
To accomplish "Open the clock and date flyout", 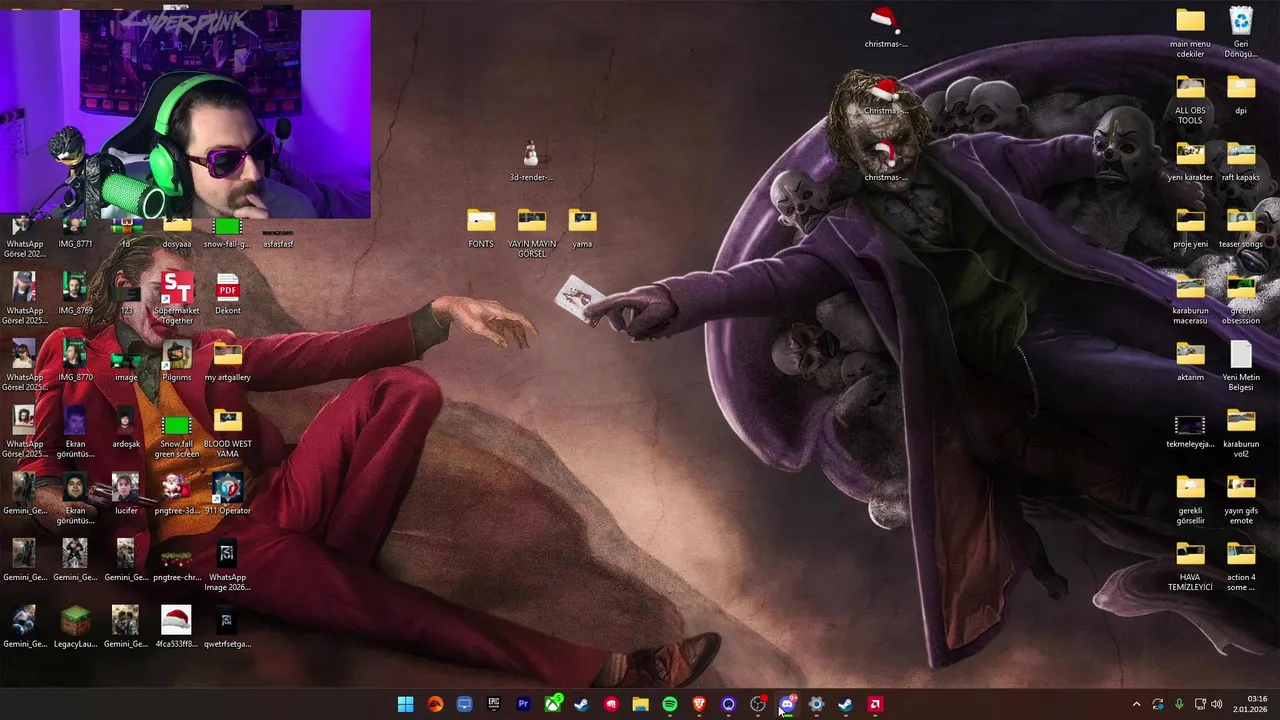I will pyautogui.click(x=1251, y=704).
